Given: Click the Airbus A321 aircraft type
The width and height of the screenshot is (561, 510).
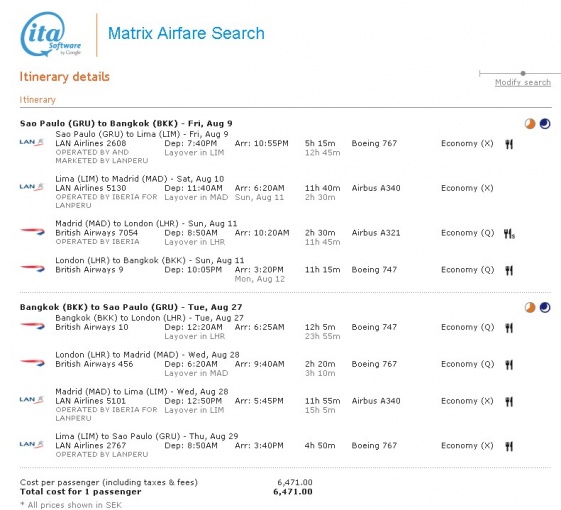Looking at the screenshot, I should pos(376,233).
